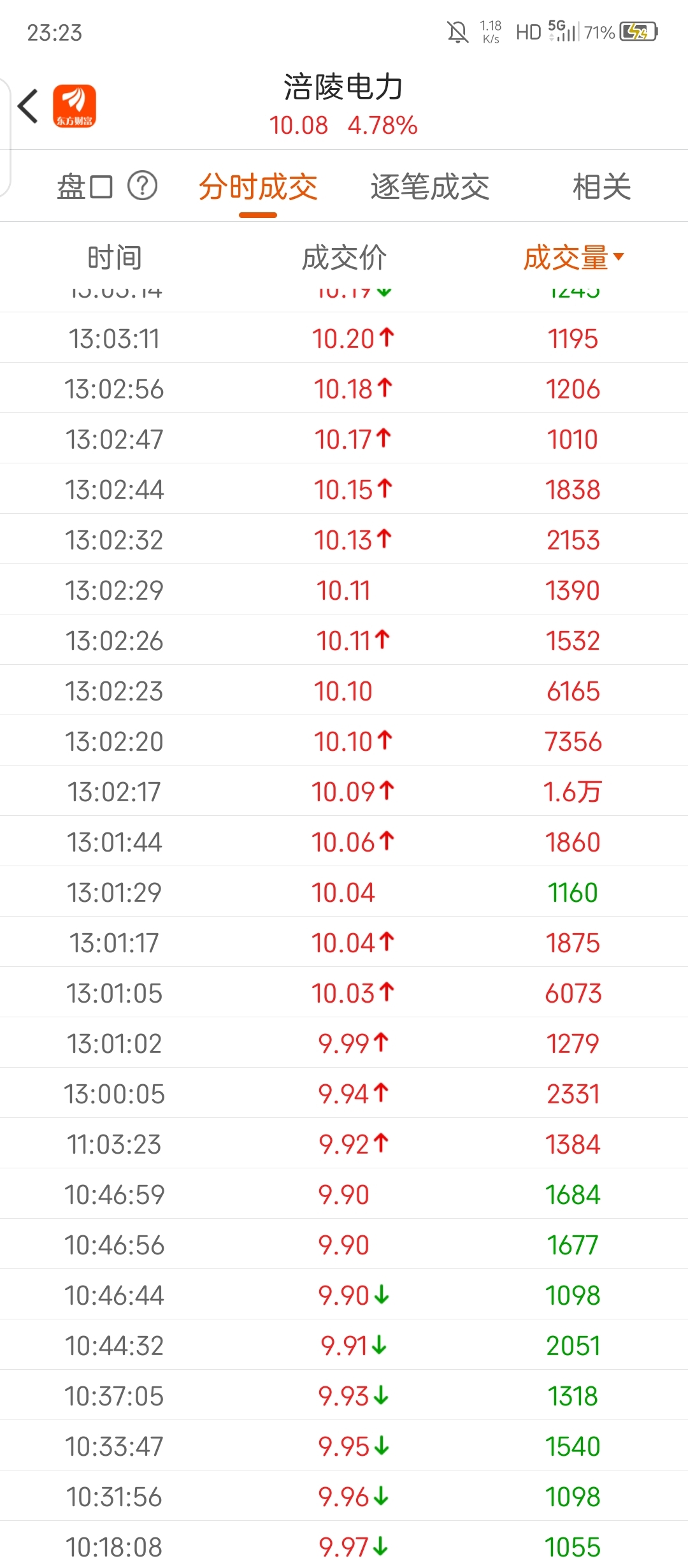
Task: Expand the 成交量 sort dropdown arrow
Action: point(619,257)
